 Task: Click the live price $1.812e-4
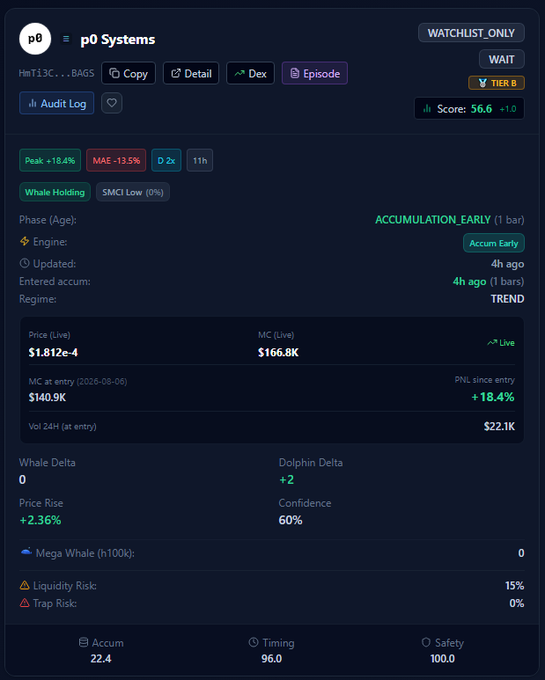coord(53,353)
